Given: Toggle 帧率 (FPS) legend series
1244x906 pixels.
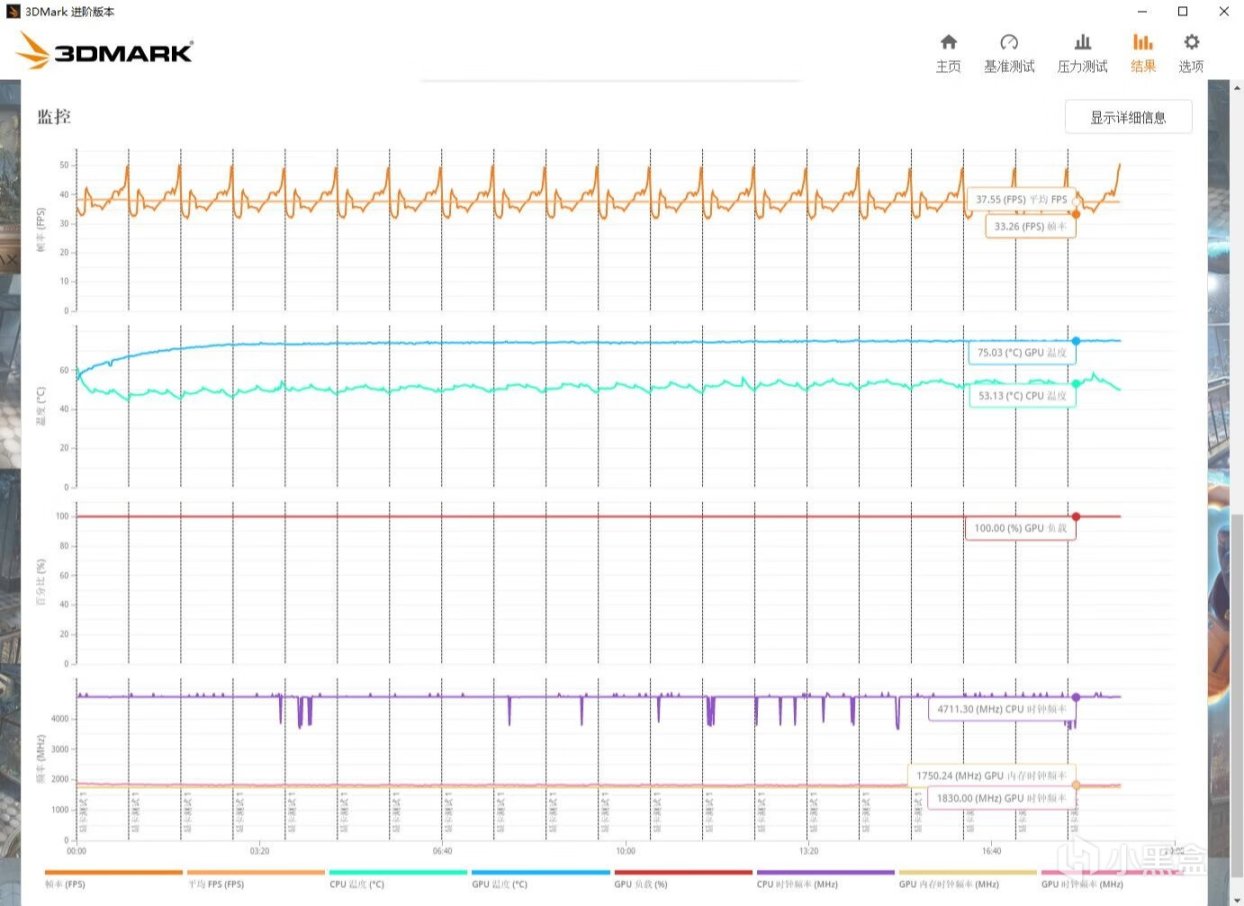Looking at the screenshot, I should [x=113, y=878].
